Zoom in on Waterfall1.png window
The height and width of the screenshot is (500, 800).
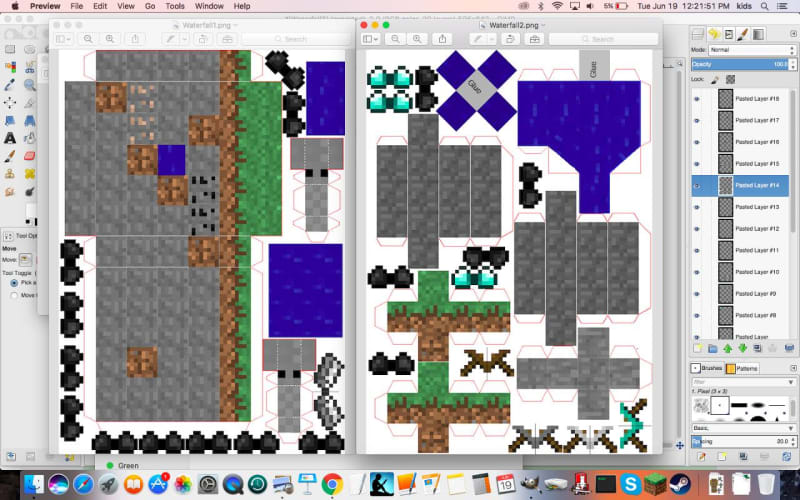pos(110,39)
